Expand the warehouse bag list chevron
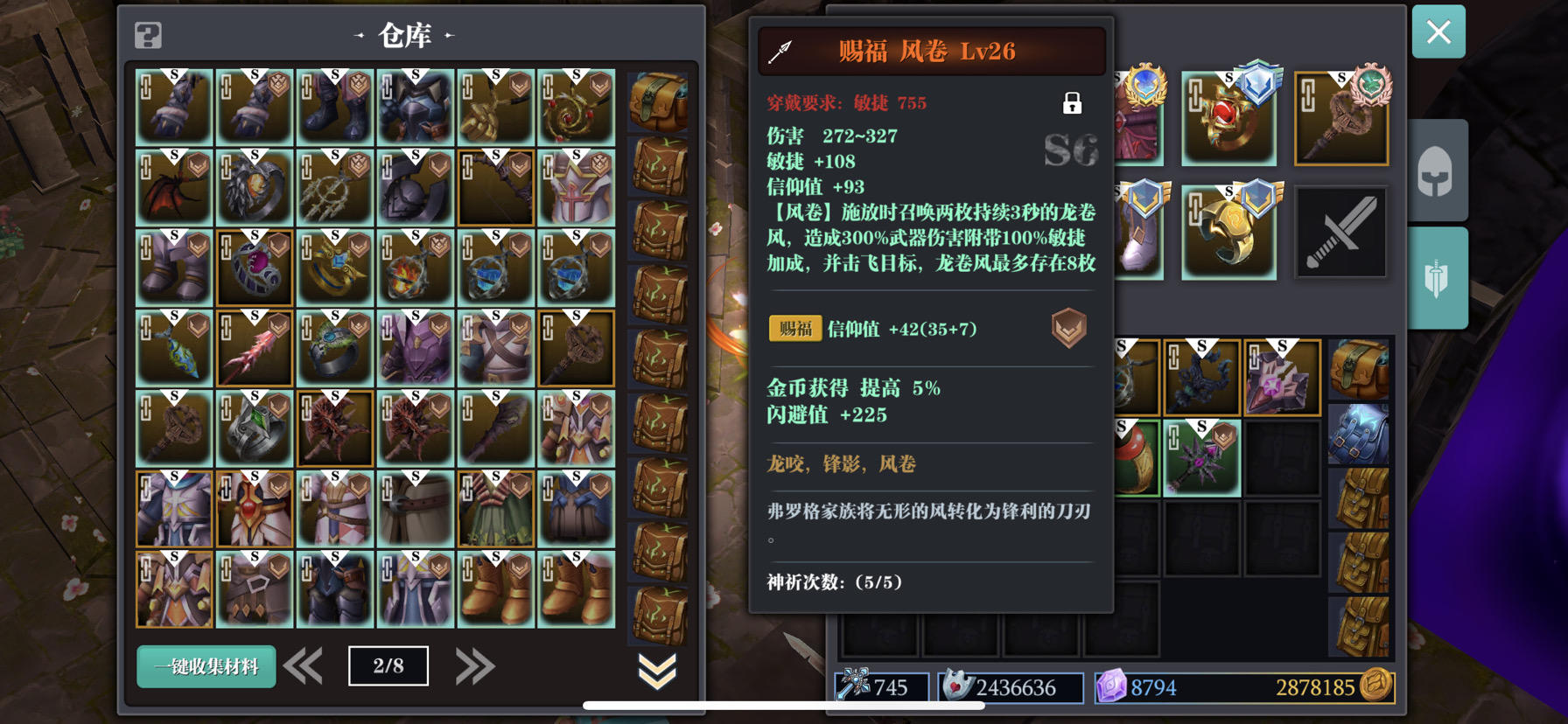 [657, 671]
